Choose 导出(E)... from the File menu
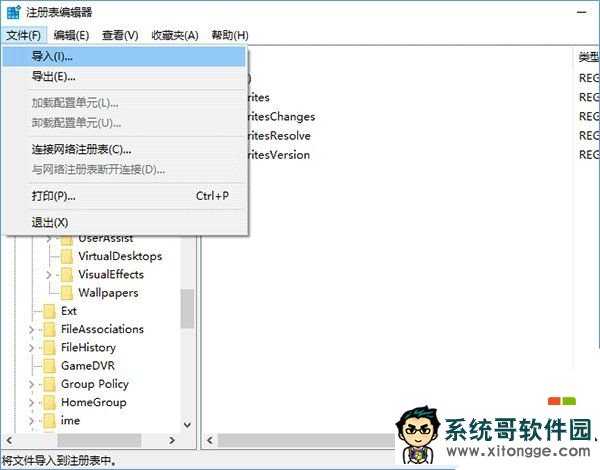The width and height of the screenshot is (600, 470). pyautogui.click(x=124, y=77)
